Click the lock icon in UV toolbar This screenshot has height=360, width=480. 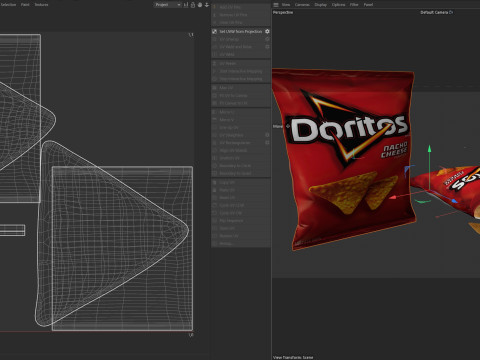click(x=193, y=5)
